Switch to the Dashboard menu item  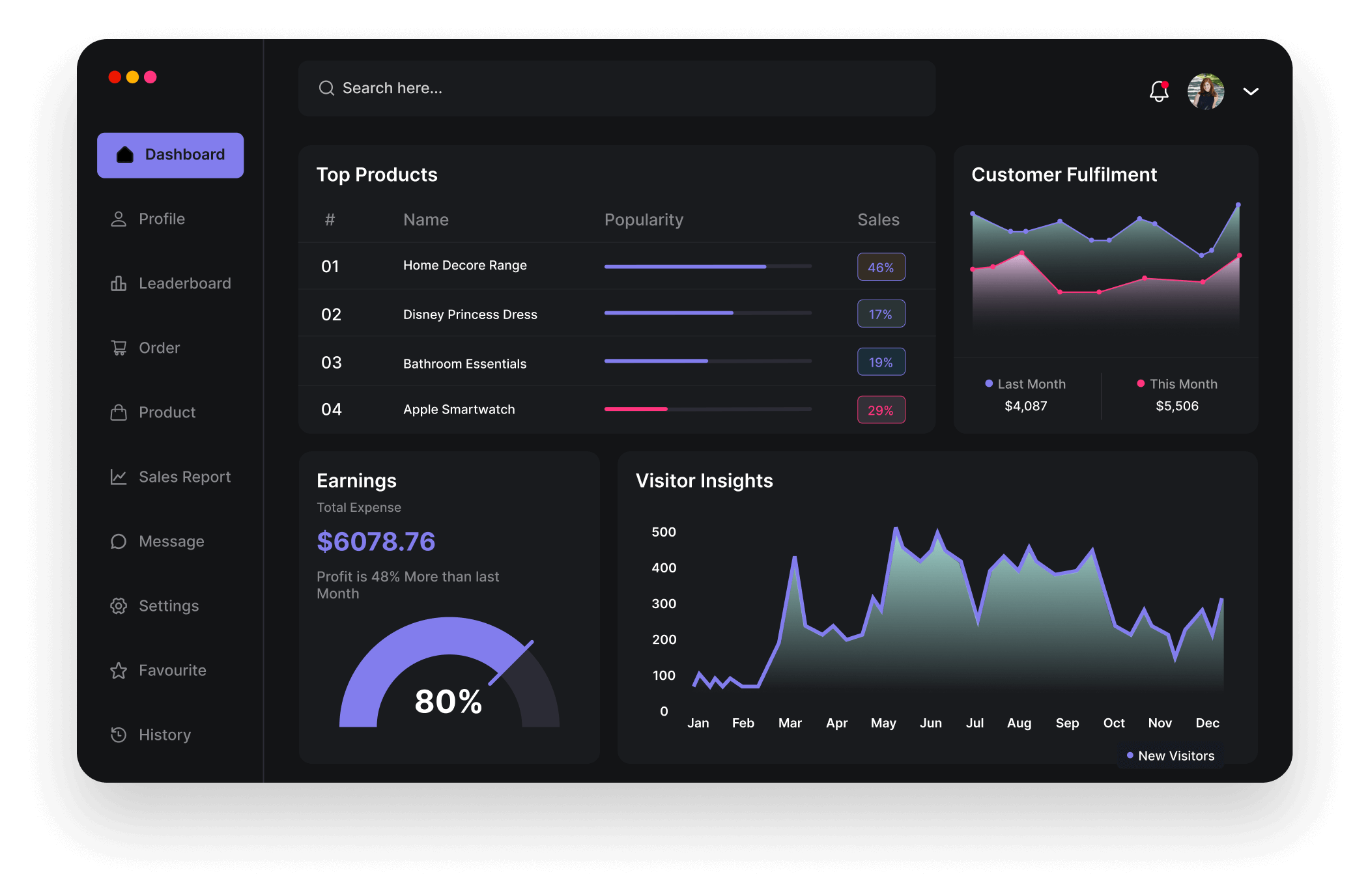[171, 154]
